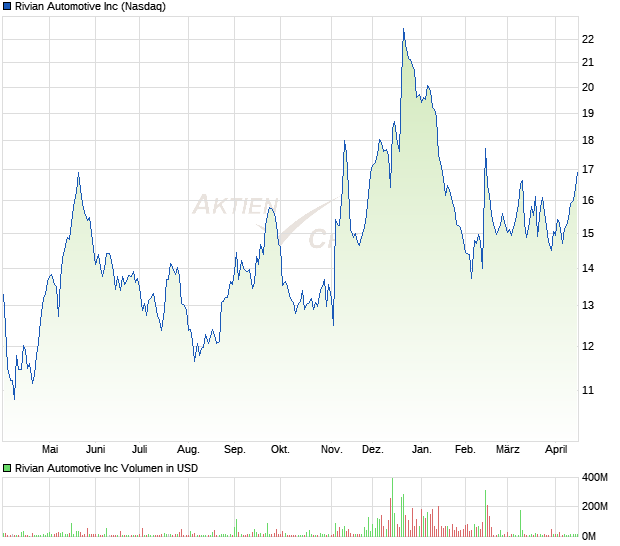Click the blue Rivian price legend square
This screenshot has height=546, width=620.
coord(7,6)
